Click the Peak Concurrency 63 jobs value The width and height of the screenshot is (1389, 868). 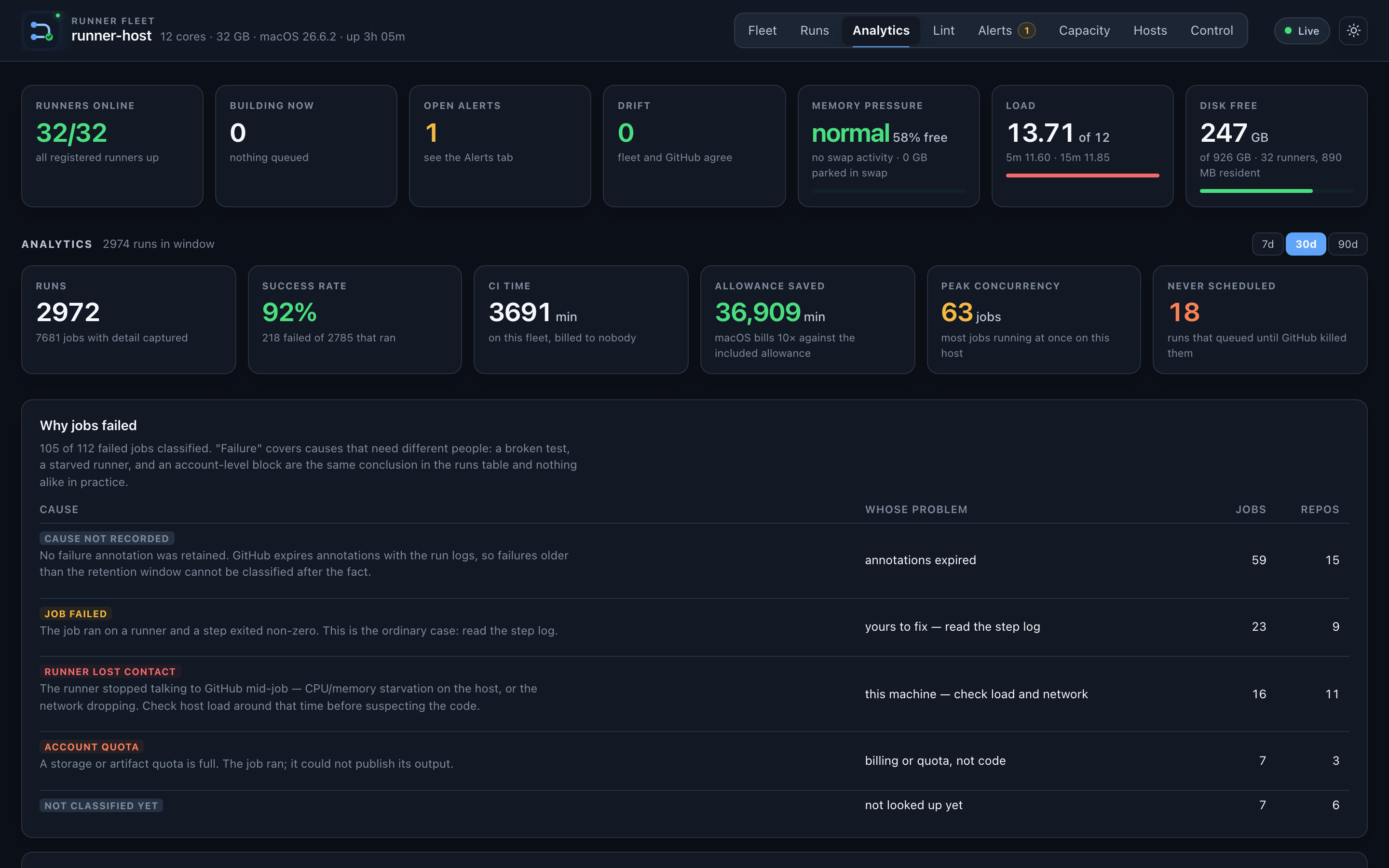970,312
